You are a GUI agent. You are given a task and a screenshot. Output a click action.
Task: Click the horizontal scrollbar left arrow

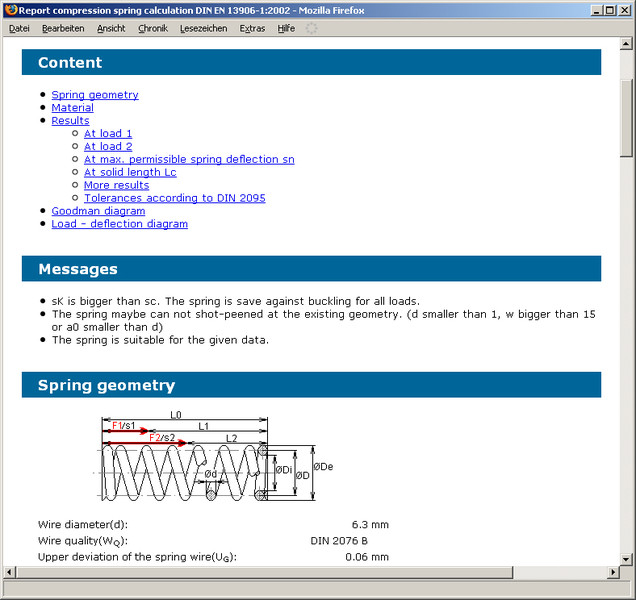[x=10, y=572]
